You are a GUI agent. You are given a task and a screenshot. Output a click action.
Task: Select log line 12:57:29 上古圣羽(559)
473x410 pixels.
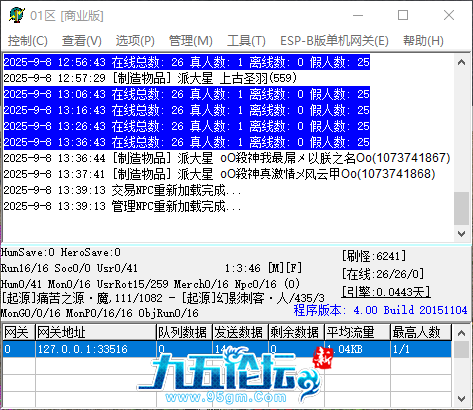click(150, 78)
